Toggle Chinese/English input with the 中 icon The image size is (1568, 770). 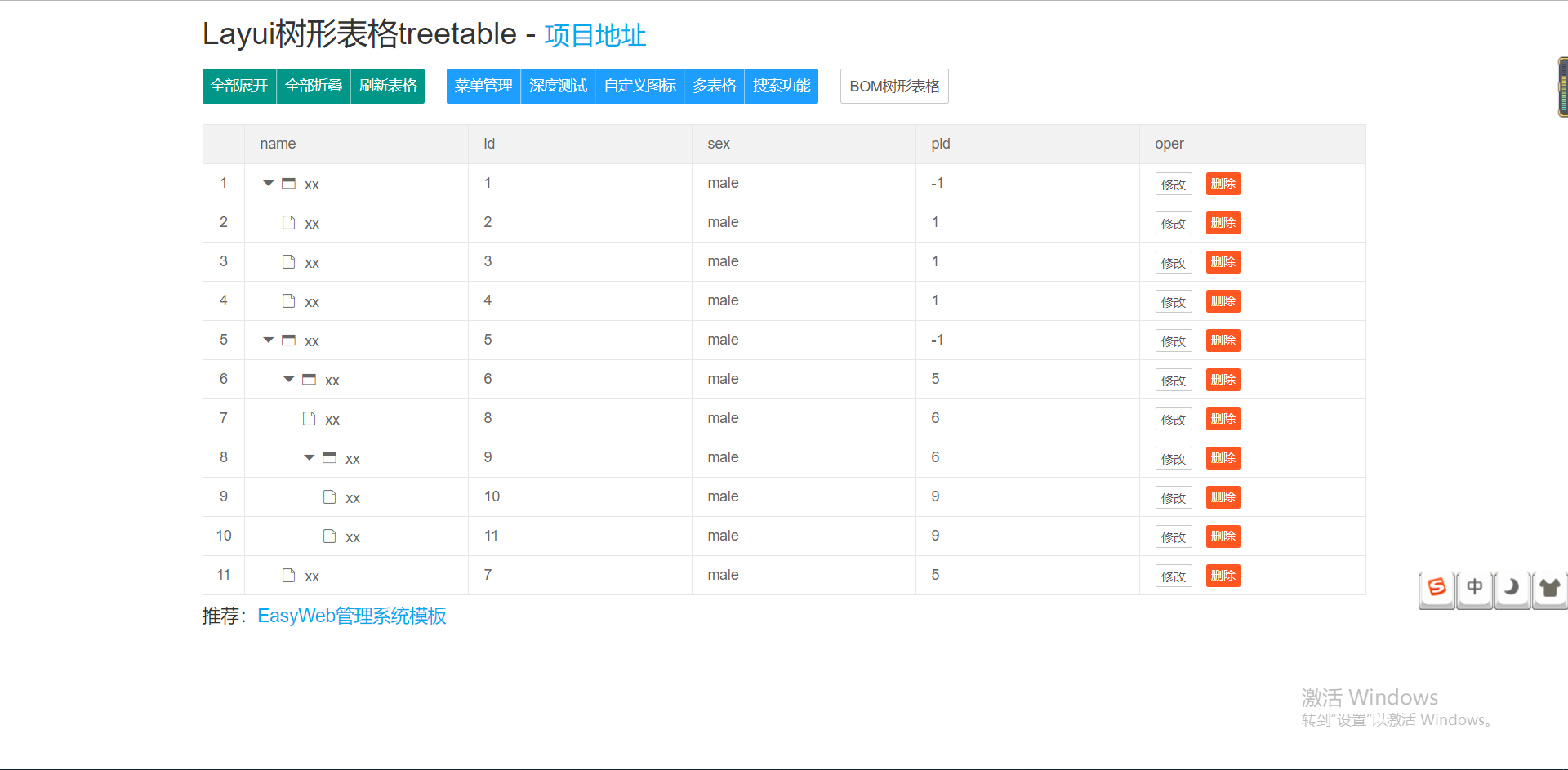click(x=1474, y=588)
